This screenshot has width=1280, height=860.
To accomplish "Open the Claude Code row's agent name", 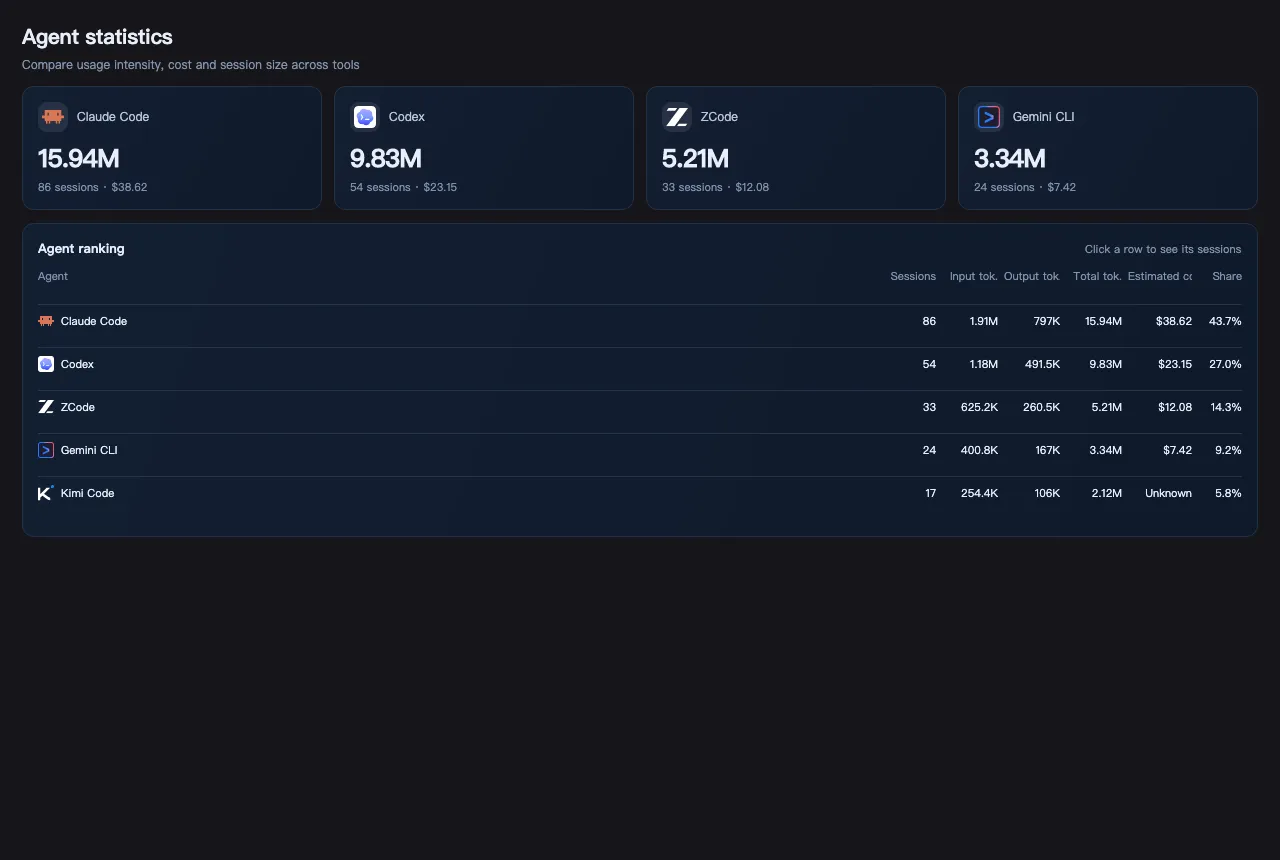I will click(x=94, y=321).
